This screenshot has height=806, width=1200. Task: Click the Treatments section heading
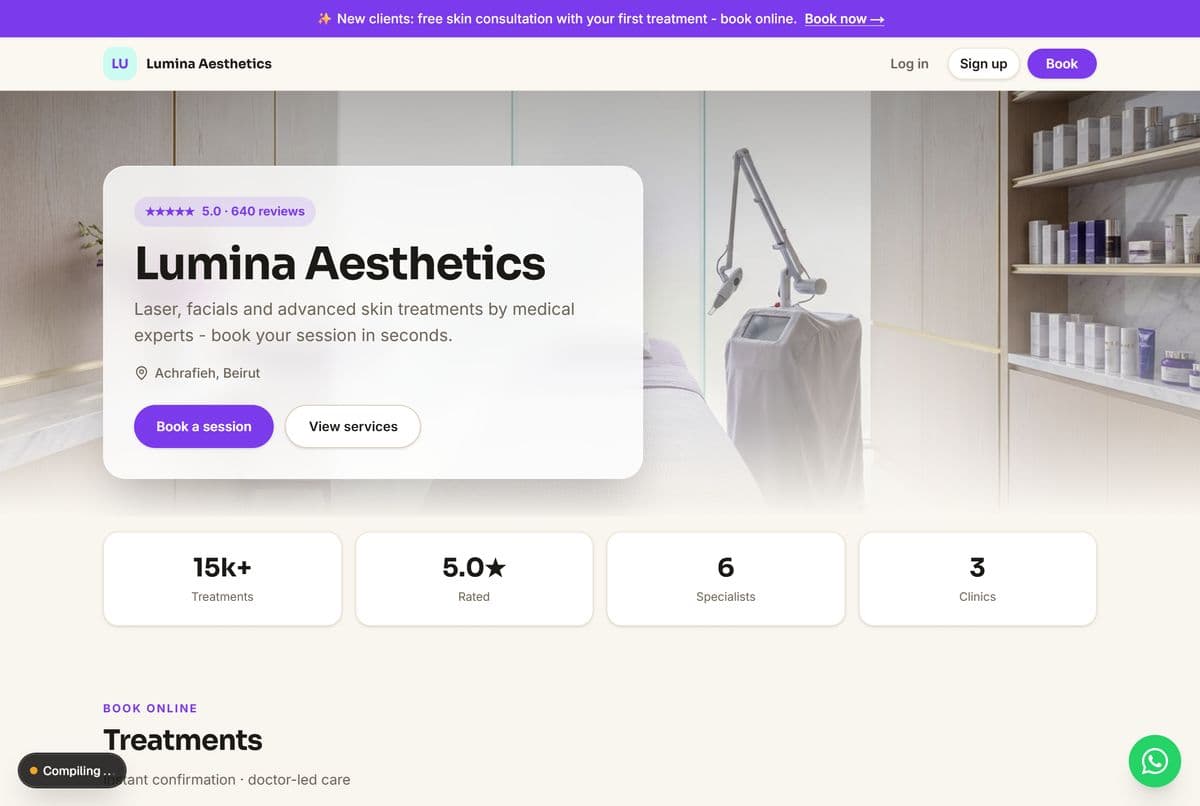click(x=183, y=740)
